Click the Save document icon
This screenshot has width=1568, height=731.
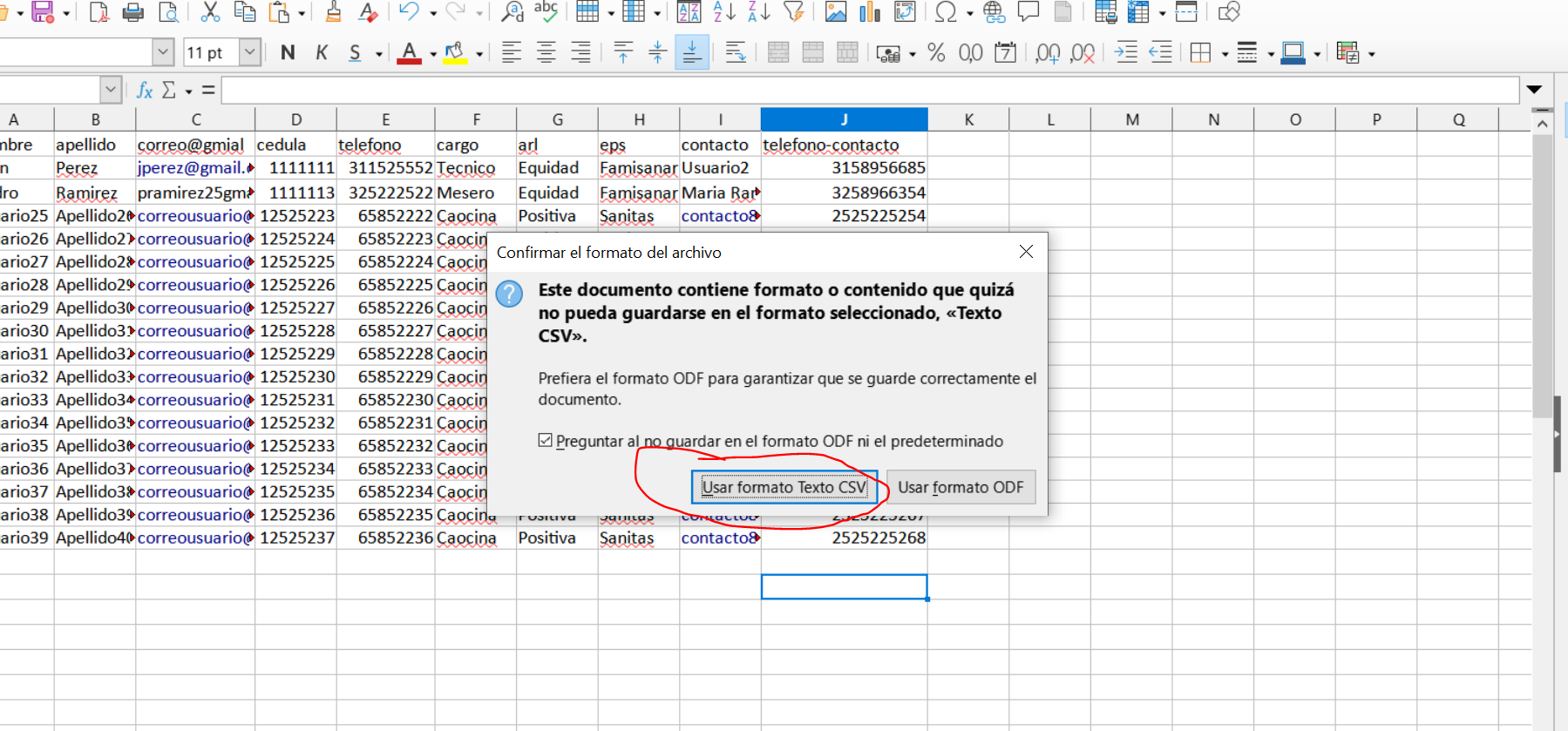pyautogui.click(x=43, y=12)
